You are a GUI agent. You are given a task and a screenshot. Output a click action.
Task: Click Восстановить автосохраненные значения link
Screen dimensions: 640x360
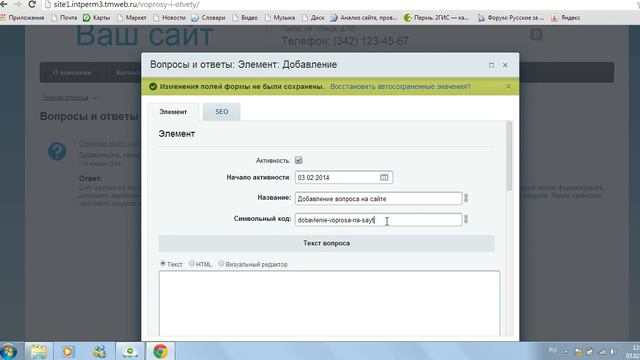coord(400,87)
